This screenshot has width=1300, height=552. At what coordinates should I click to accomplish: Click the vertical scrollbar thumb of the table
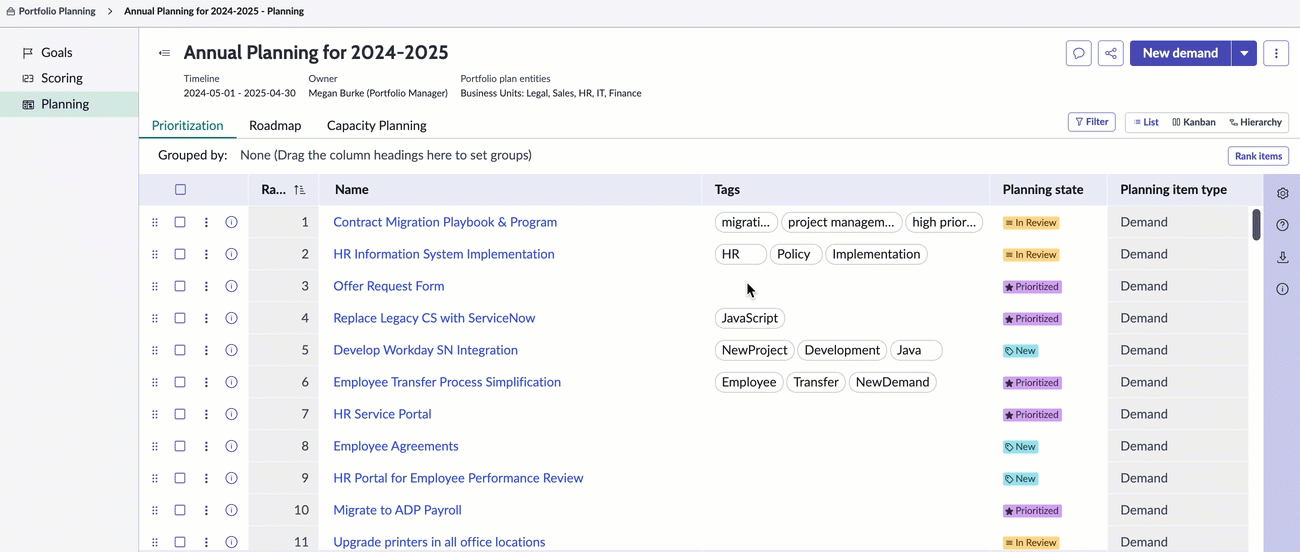tap(1256, 225)
